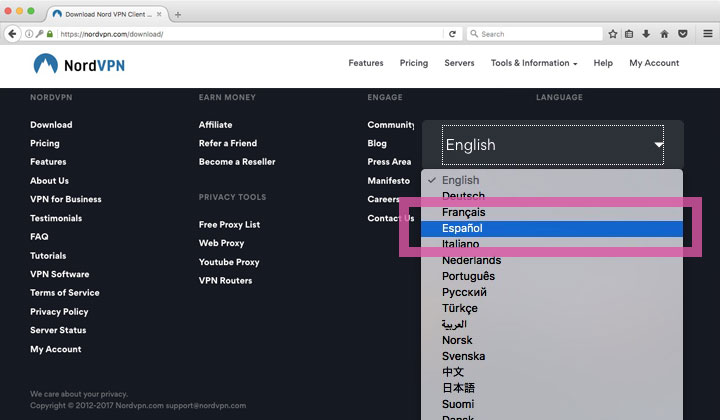Choose 日本語 in the language list
Screen dimensions: 720x420
[552, 388]
